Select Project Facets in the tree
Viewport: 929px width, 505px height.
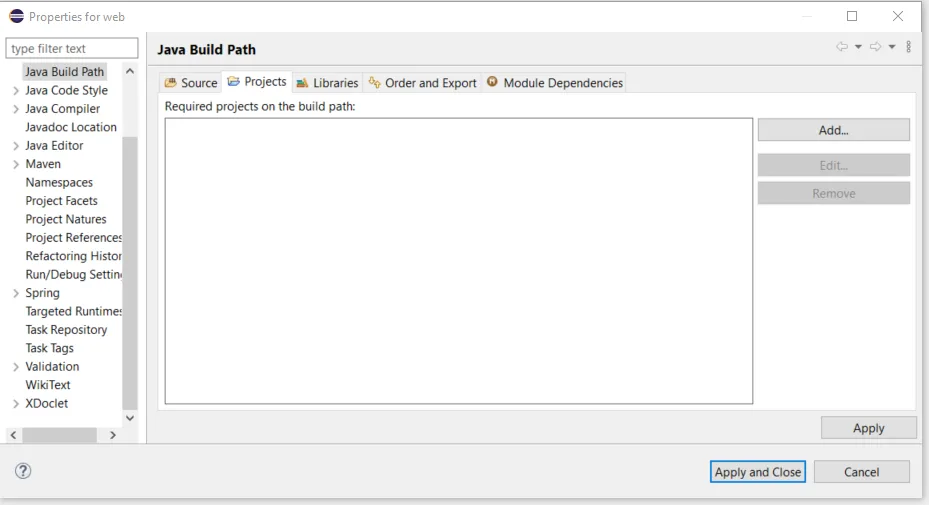pyautogui.click(x=61, y=201)
